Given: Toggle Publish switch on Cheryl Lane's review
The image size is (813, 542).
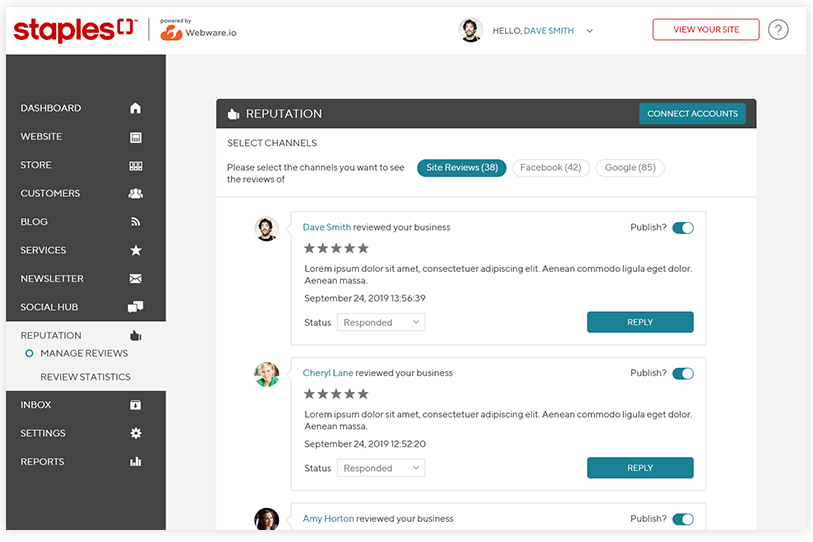Looking at the screenshot, I should (683, 373).
